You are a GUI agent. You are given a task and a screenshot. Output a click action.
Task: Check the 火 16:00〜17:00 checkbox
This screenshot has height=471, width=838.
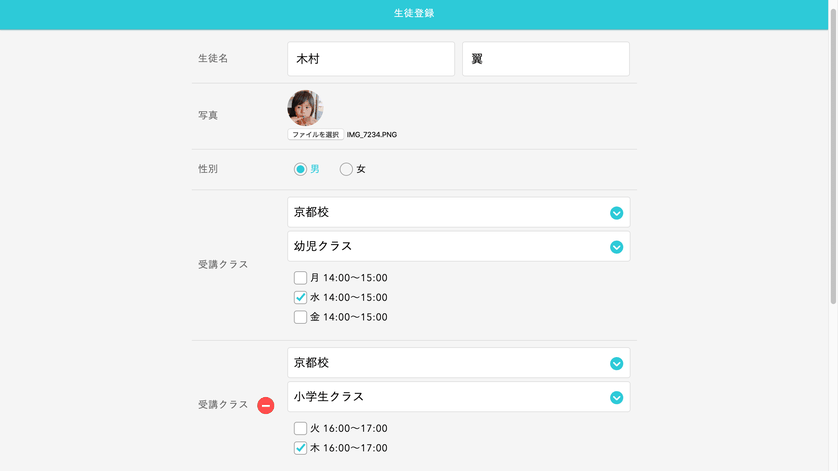click(300, 428)
